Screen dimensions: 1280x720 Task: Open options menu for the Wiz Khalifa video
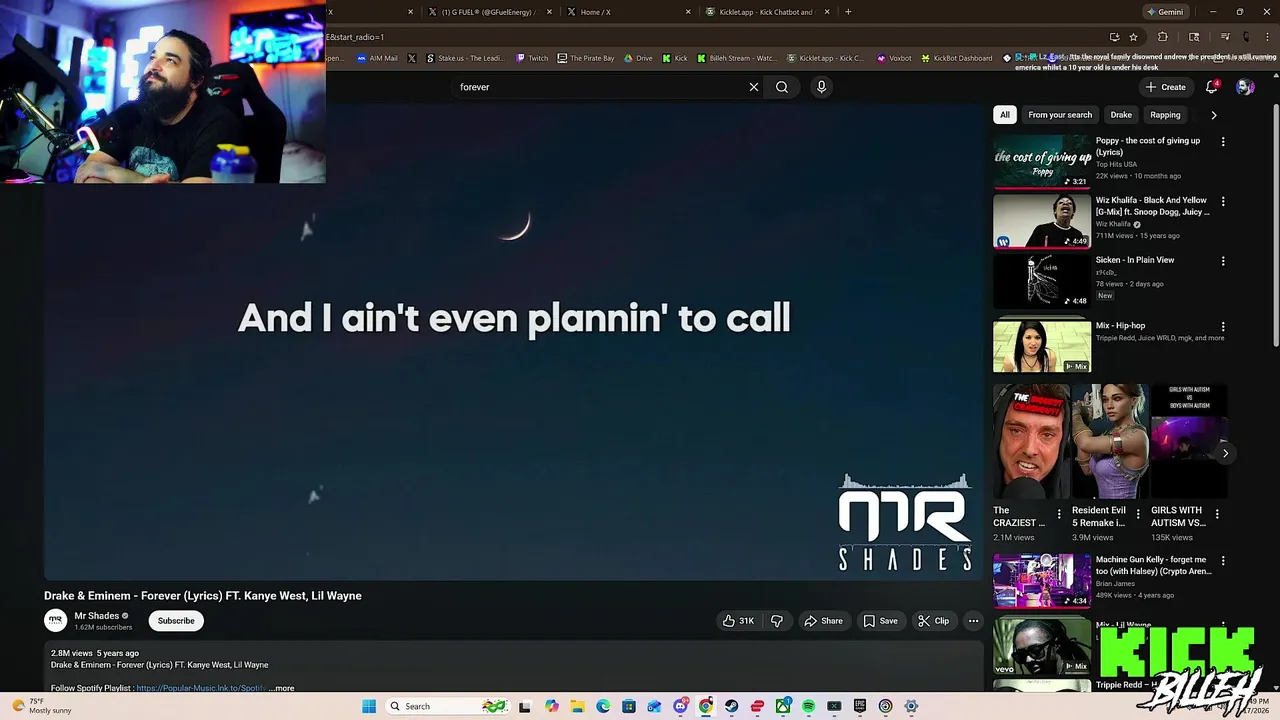pos(1223,202)
